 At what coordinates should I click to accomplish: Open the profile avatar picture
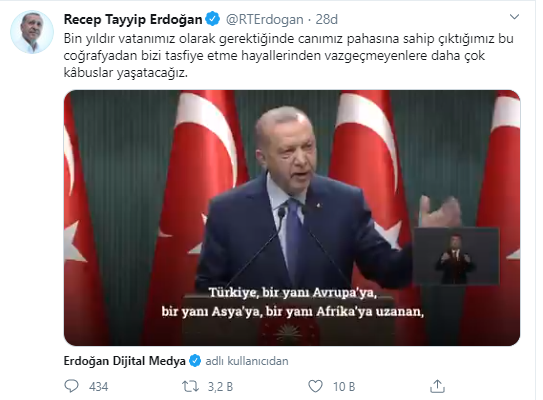[32, 32]
